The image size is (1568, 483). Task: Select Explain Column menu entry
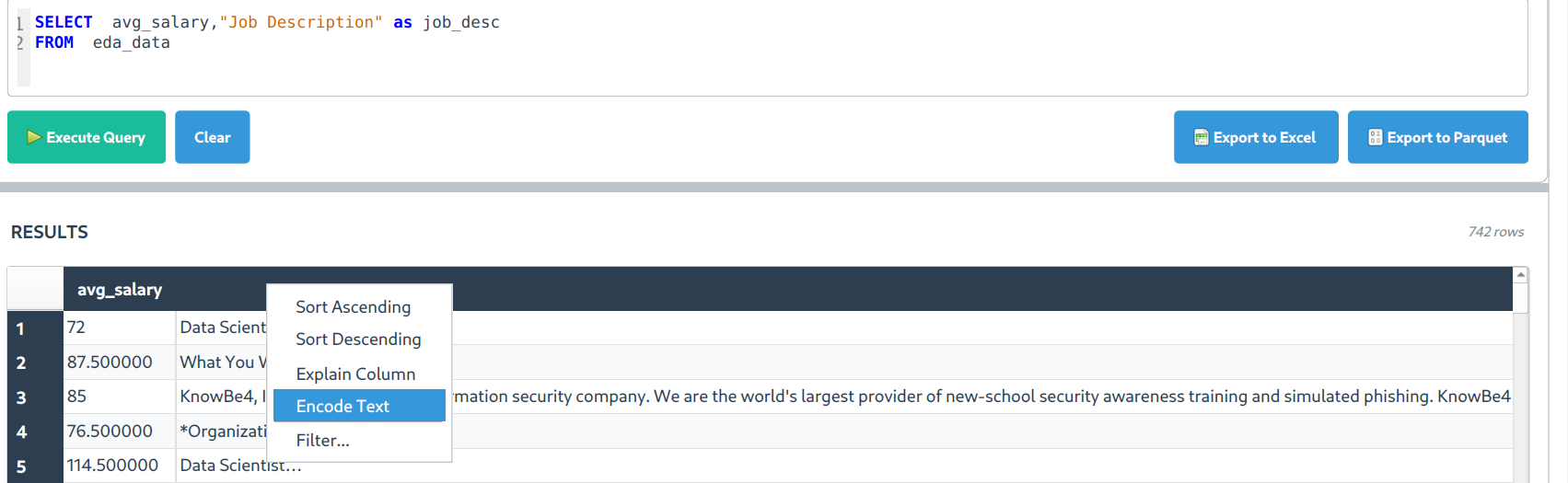click(355, 374)
